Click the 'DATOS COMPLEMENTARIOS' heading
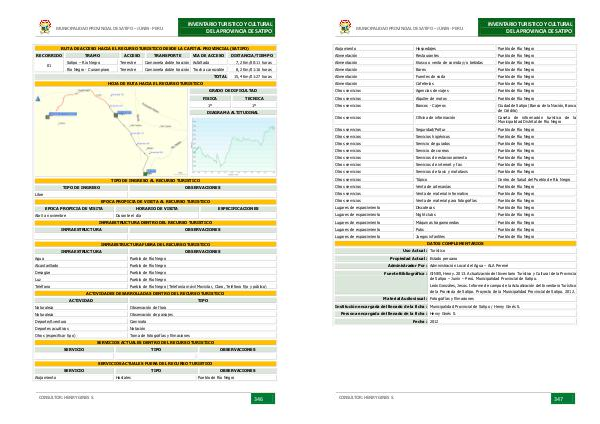Viewport: 600px width, 424px height. click(455, 244)
